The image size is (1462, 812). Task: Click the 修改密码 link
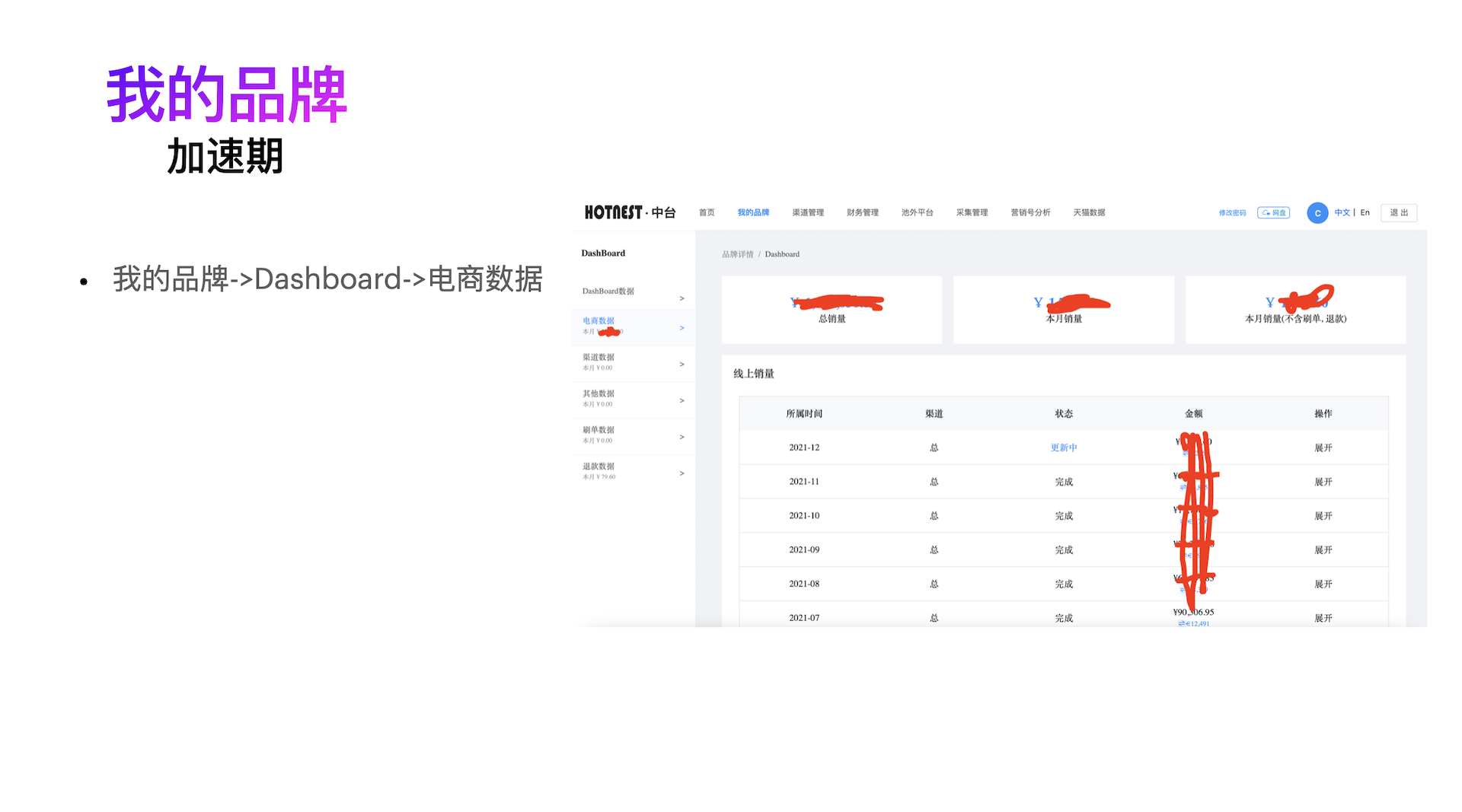1232,213
